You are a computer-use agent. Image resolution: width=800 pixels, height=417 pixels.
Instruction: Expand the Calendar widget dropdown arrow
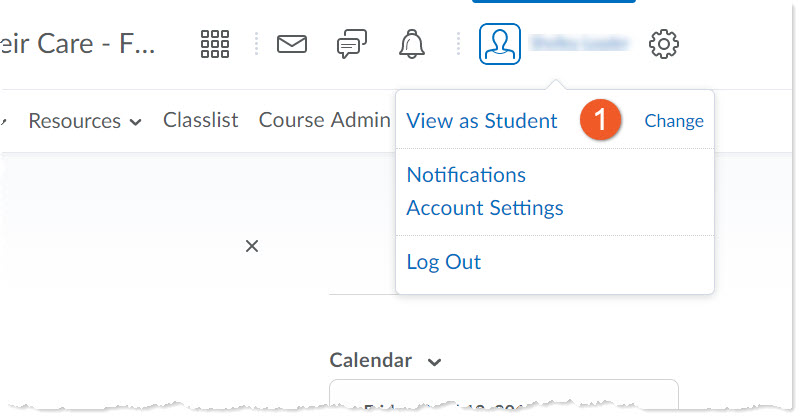click(x=434, y=361)
